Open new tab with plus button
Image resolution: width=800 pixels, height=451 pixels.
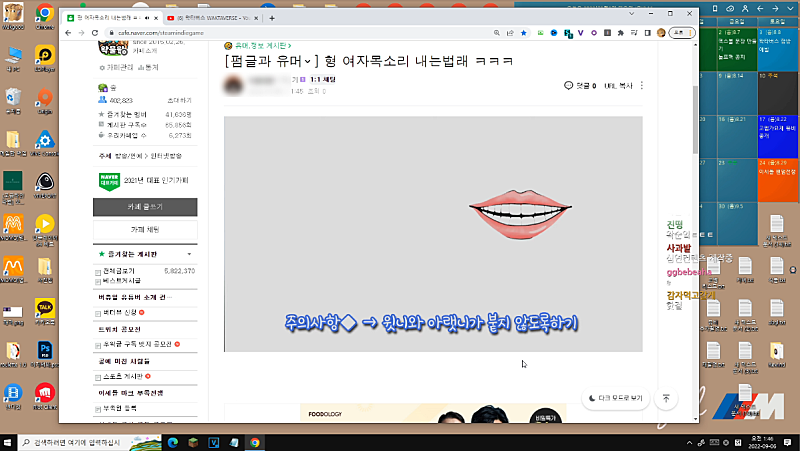point(272,17)
